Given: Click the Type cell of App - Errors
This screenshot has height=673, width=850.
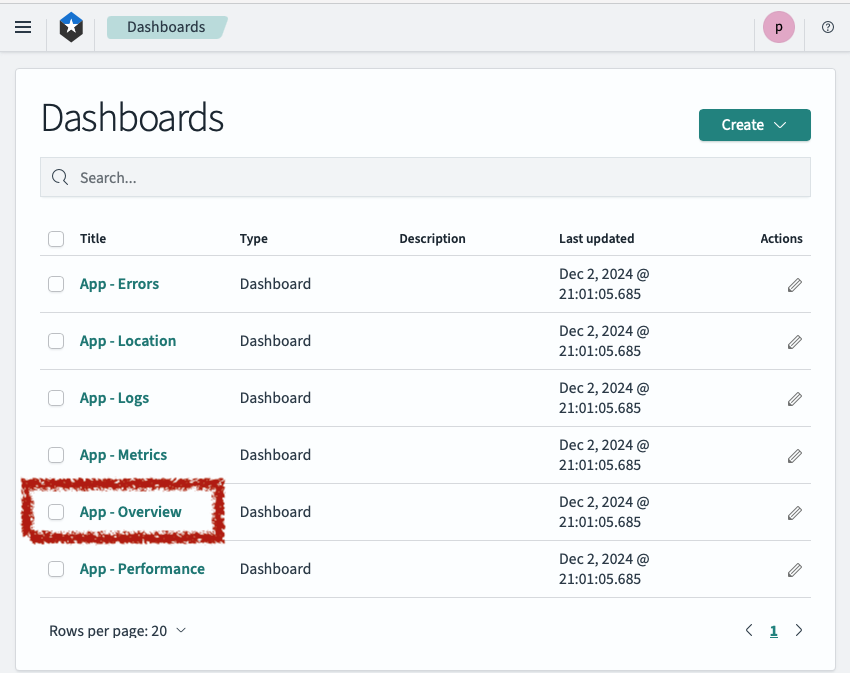Looking at the screenshot, I should pyautogui.click(x=275, y=284).
